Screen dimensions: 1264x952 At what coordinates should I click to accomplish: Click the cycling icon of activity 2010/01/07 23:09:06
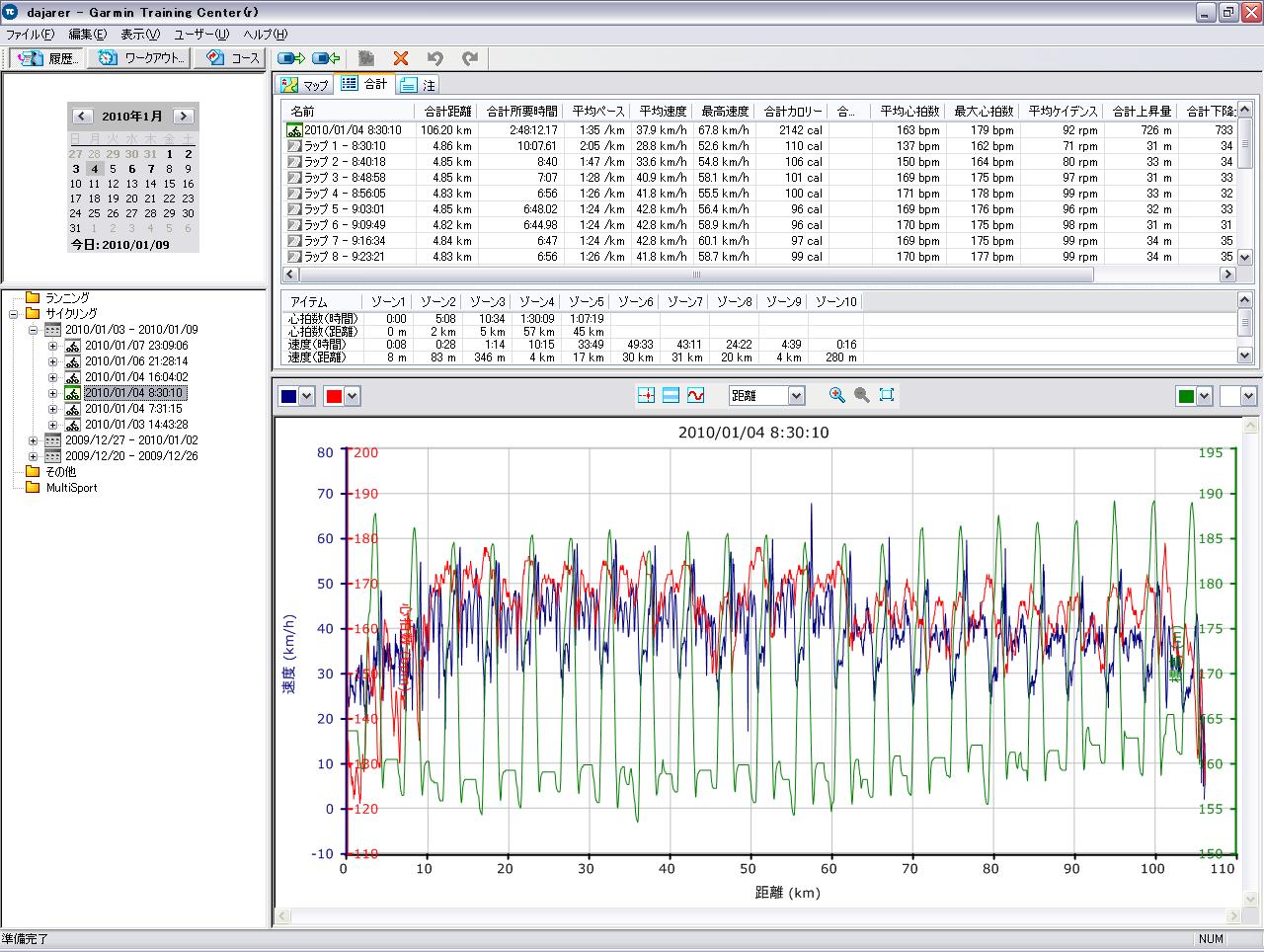click(x=73, y=346)
